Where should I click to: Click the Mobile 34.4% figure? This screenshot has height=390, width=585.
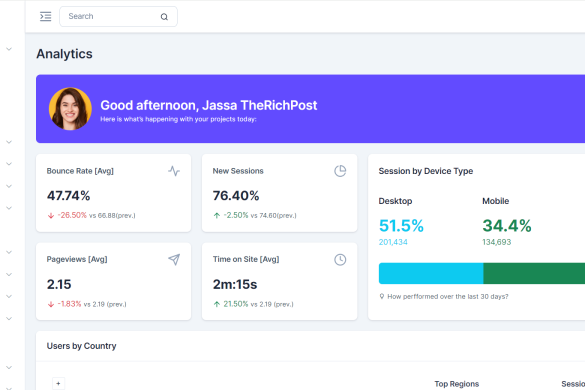tap(507, 226)
